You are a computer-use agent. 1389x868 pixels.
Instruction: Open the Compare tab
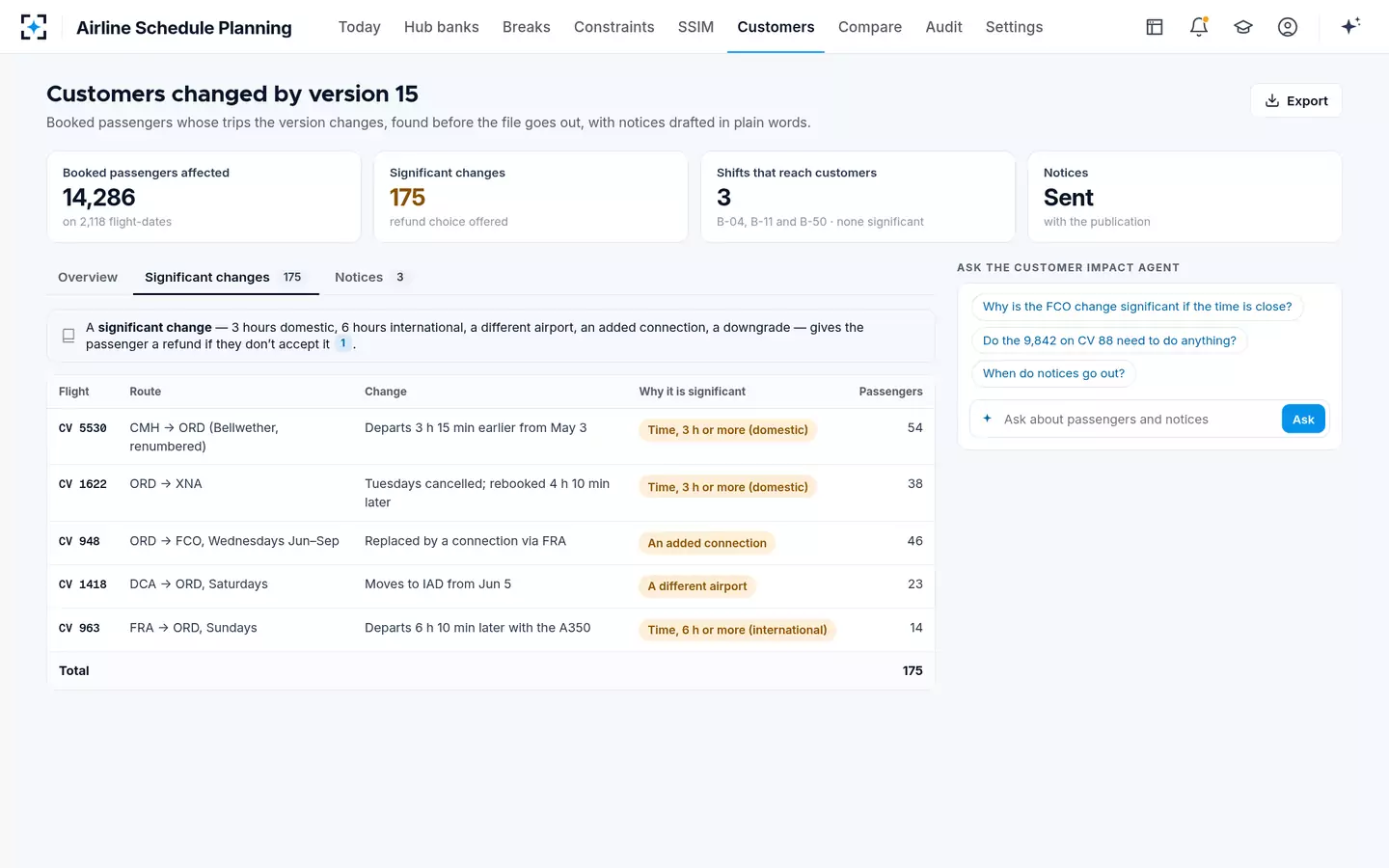point(869,27)
